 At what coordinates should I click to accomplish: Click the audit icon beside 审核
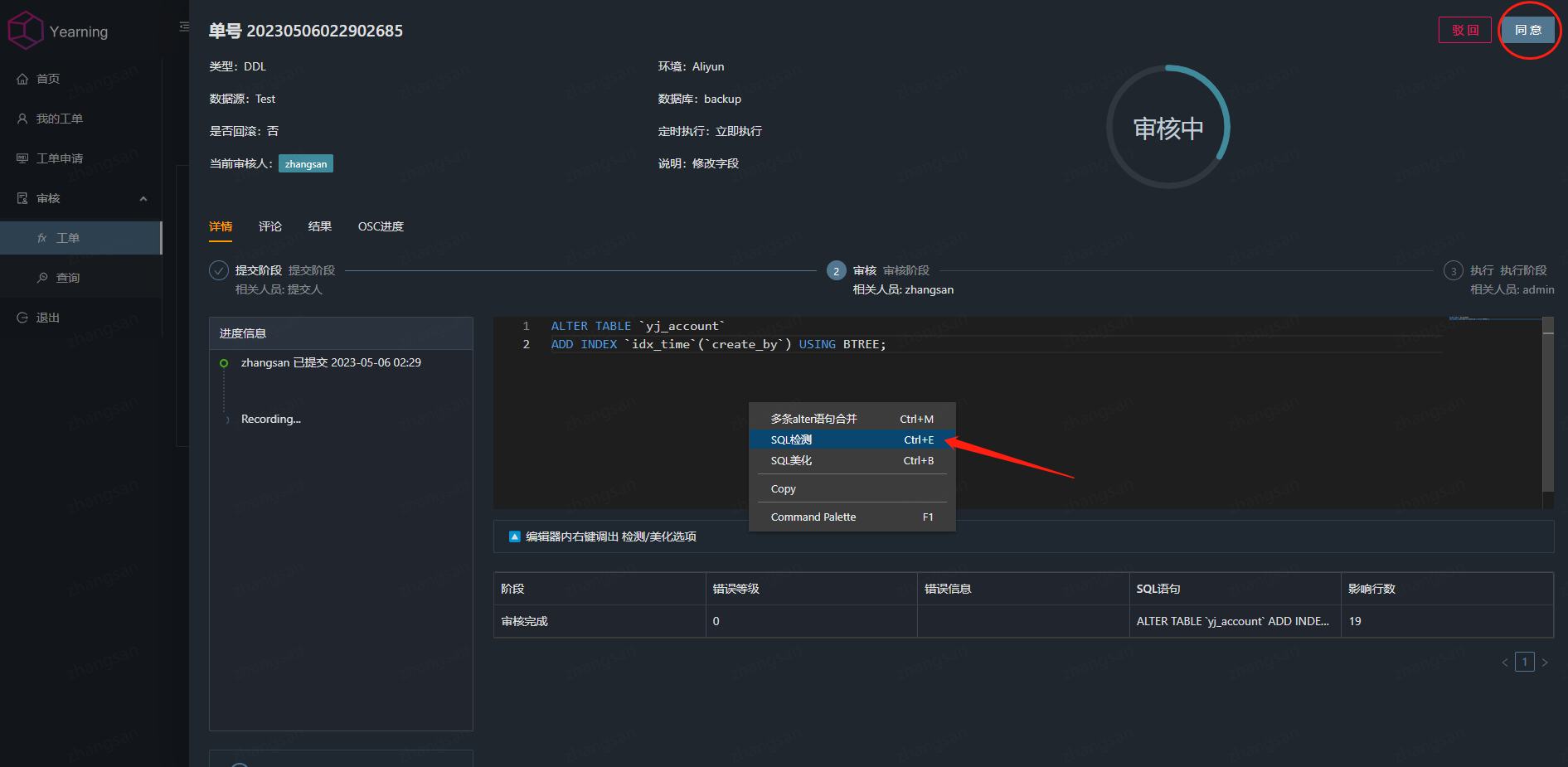[22, 198]
